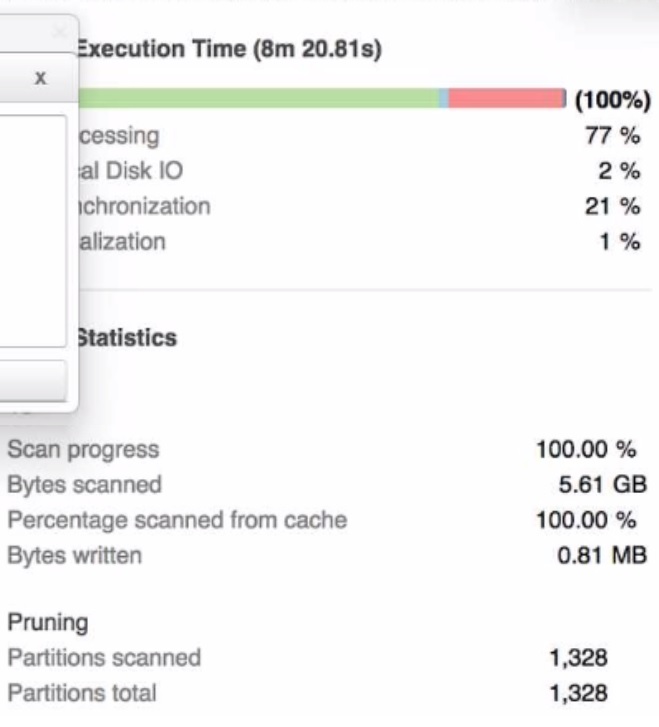Select the 2 % Disk IO value
Viewport: 659px width, 727px height.
click(x=619, y=171)
